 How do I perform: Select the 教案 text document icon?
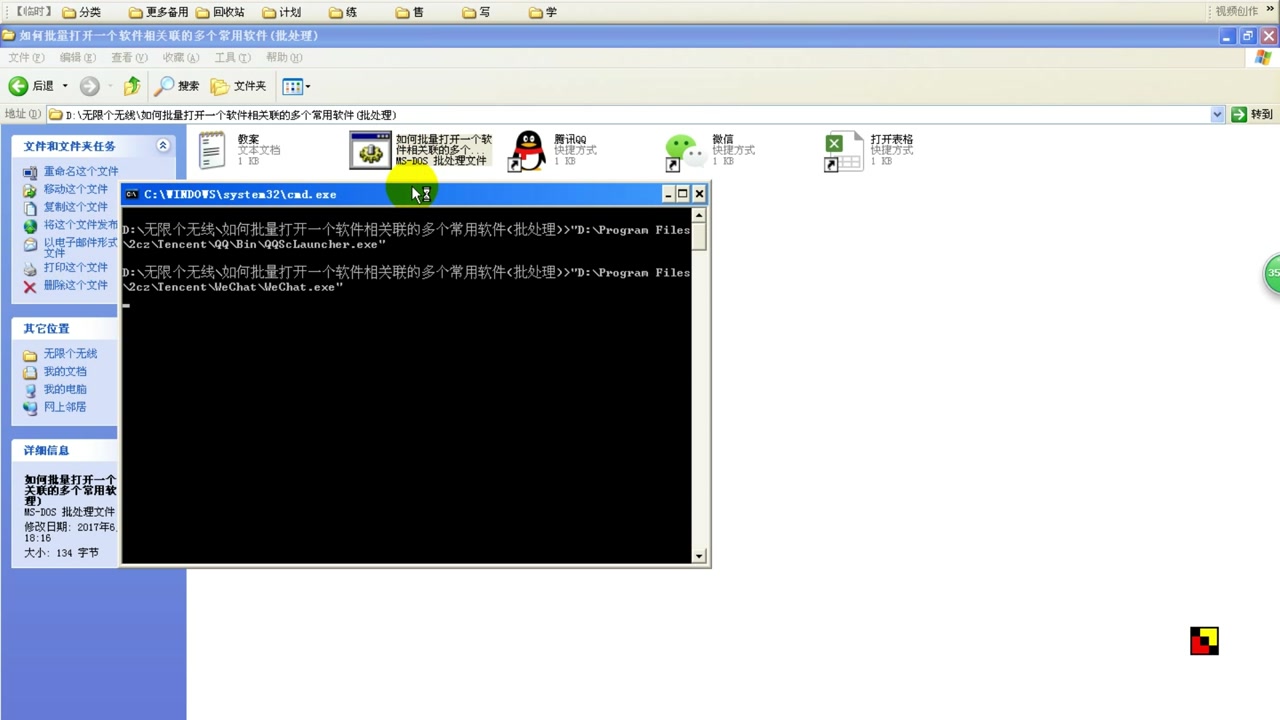pos(212,150)
